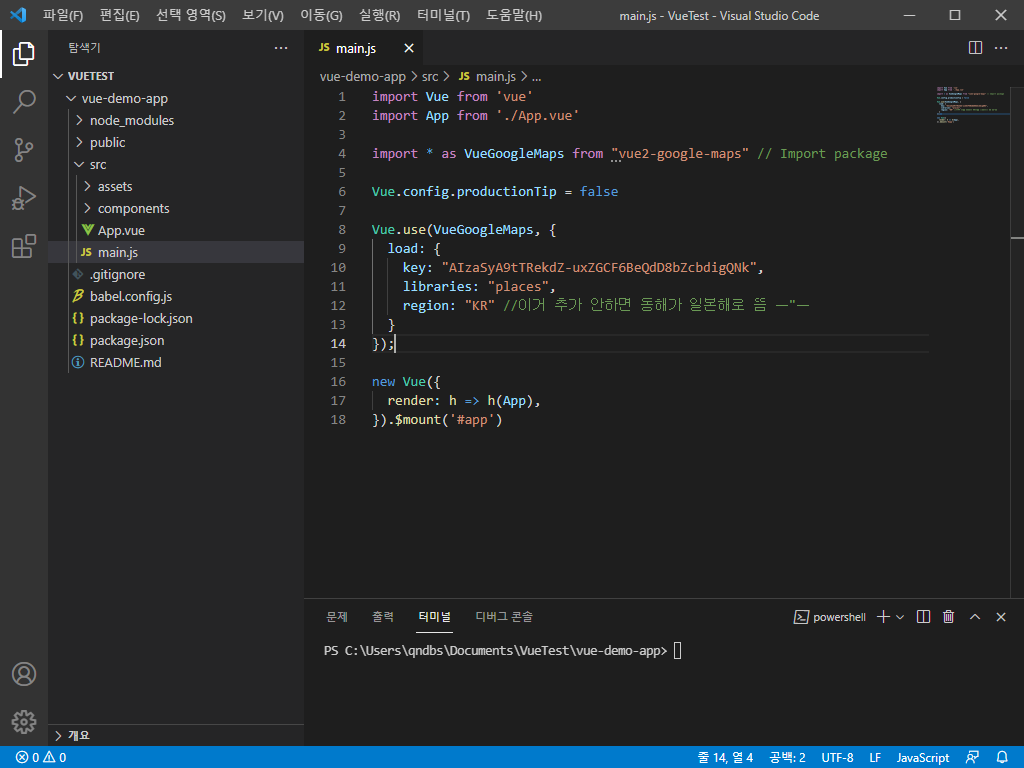Expand the 개요 outline section
This screenshot has width=1024, height=768.
coord(176,735)
